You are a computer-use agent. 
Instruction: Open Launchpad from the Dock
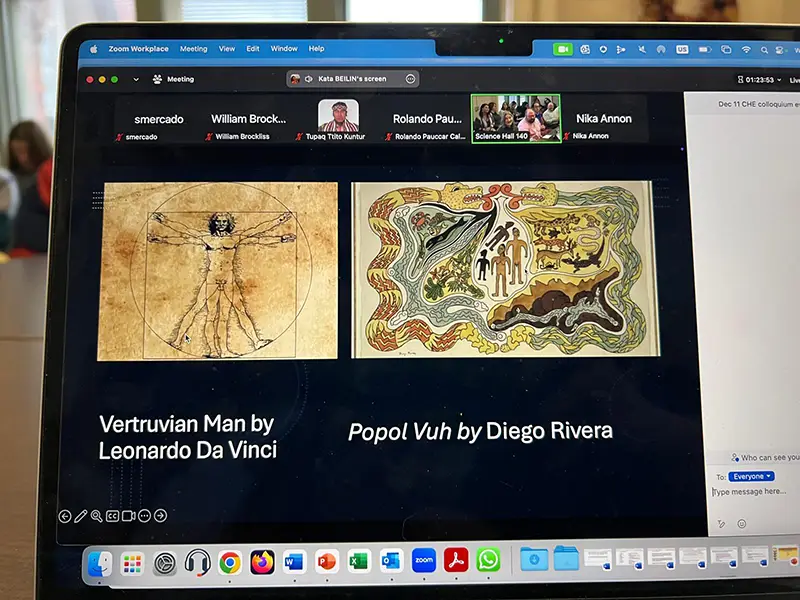click(x=133, y=564)
